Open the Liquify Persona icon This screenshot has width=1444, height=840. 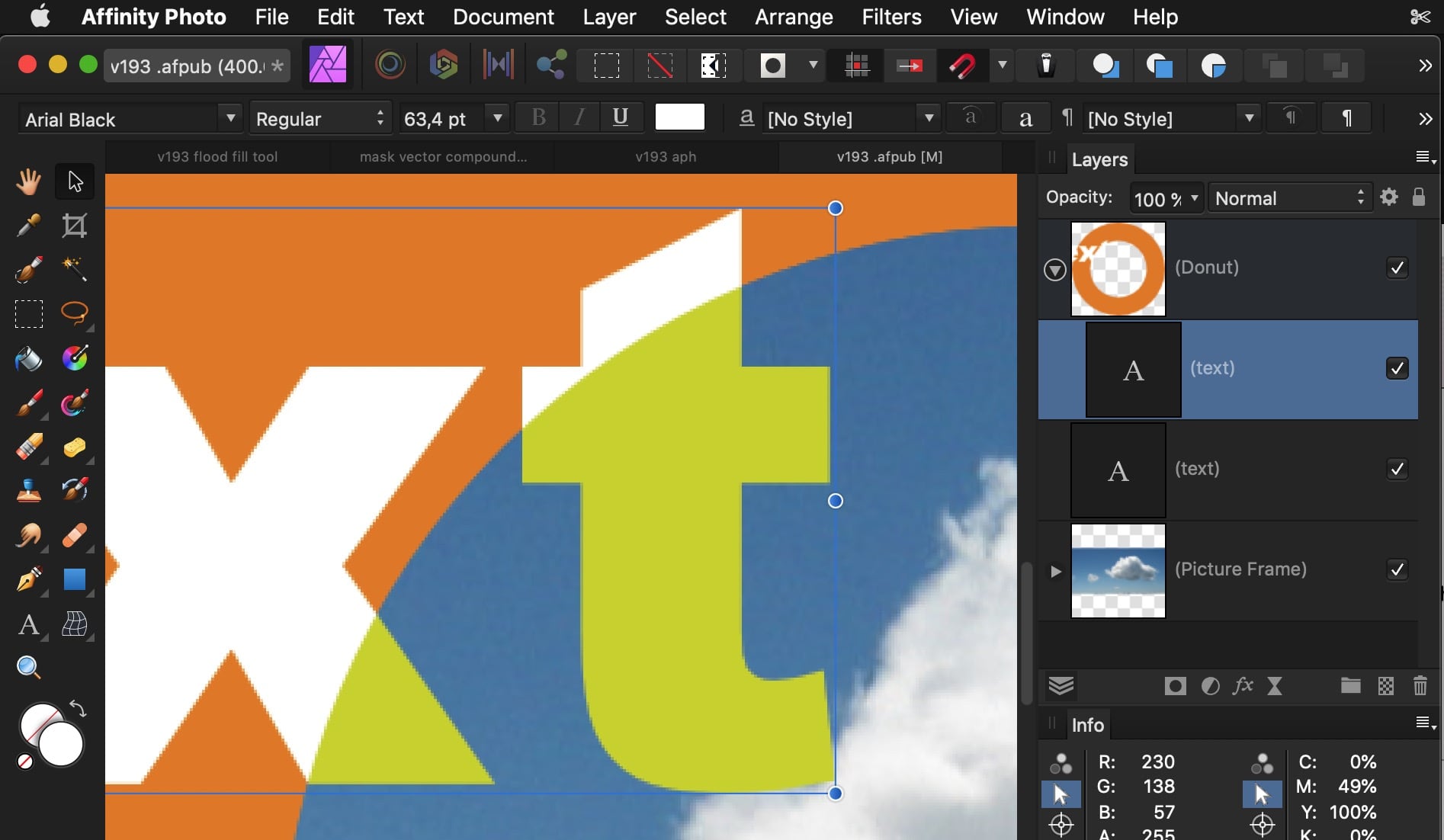(390, 65)
